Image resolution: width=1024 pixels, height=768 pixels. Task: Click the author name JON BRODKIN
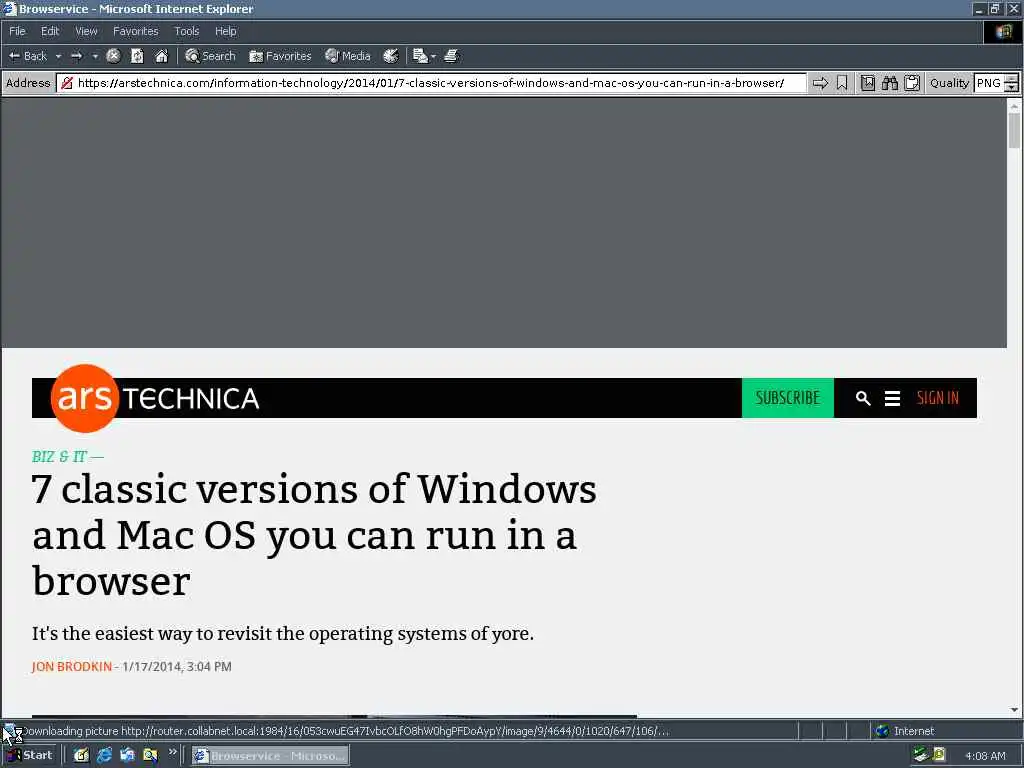click(x=72, y=667)
